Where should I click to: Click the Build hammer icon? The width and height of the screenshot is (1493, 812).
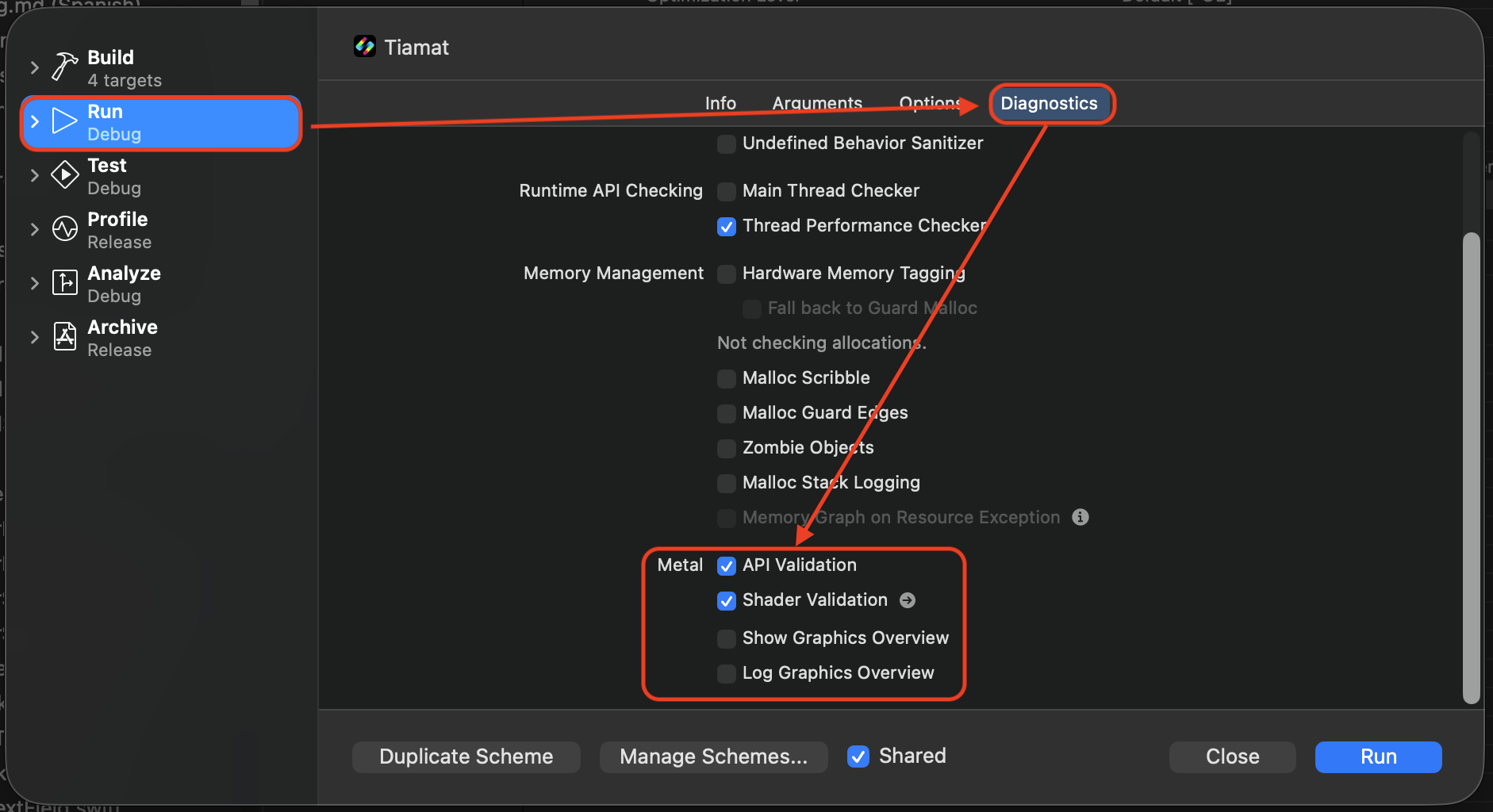[x=64, y=67]
